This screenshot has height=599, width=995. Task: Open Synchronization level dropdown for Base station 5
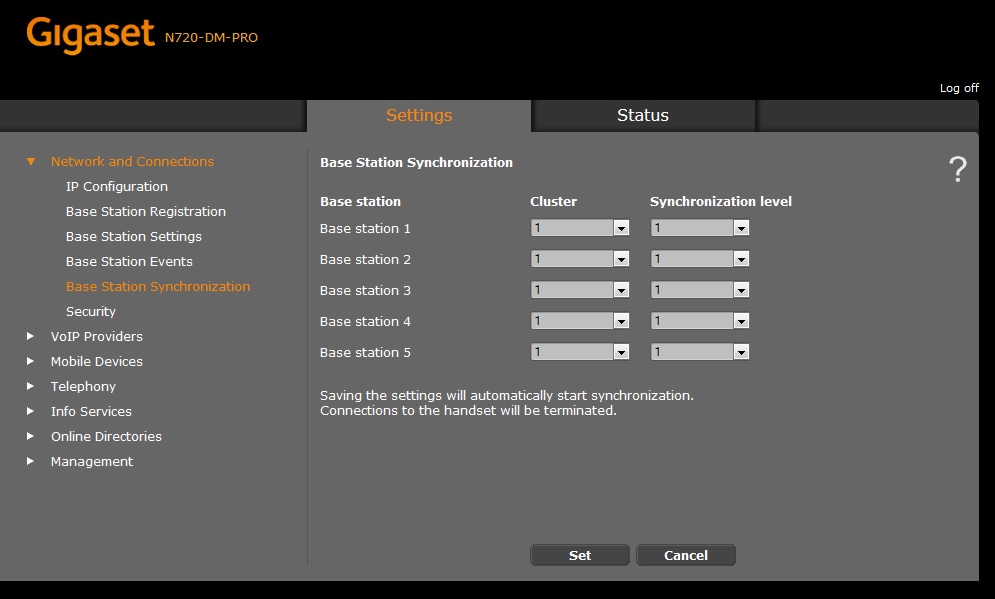tap(699, 352)
